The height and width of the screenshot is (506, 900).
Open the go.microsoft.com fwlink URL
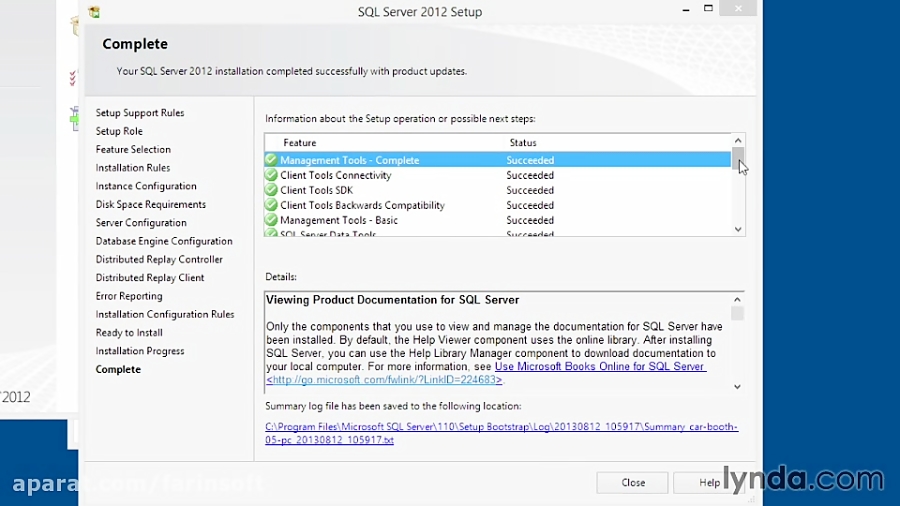point(384,379)
